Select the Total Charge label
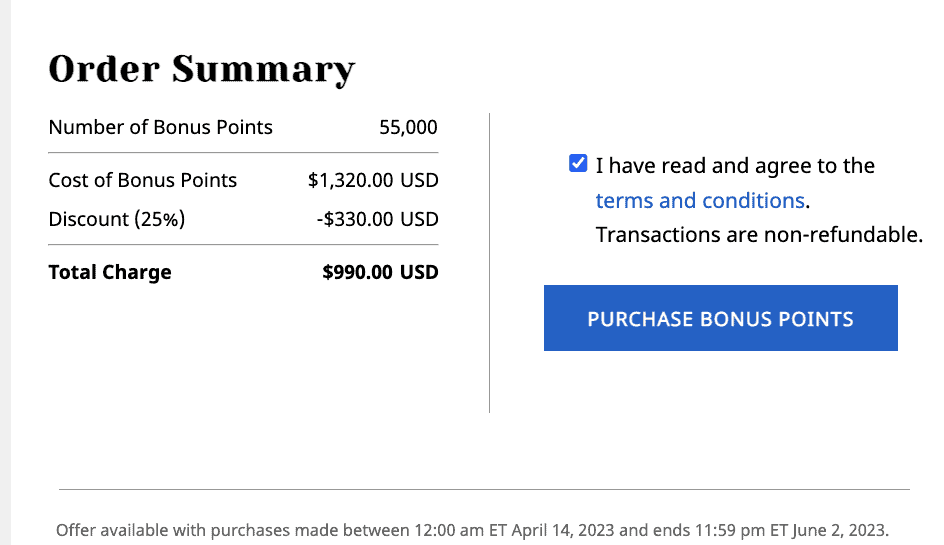 110,272
